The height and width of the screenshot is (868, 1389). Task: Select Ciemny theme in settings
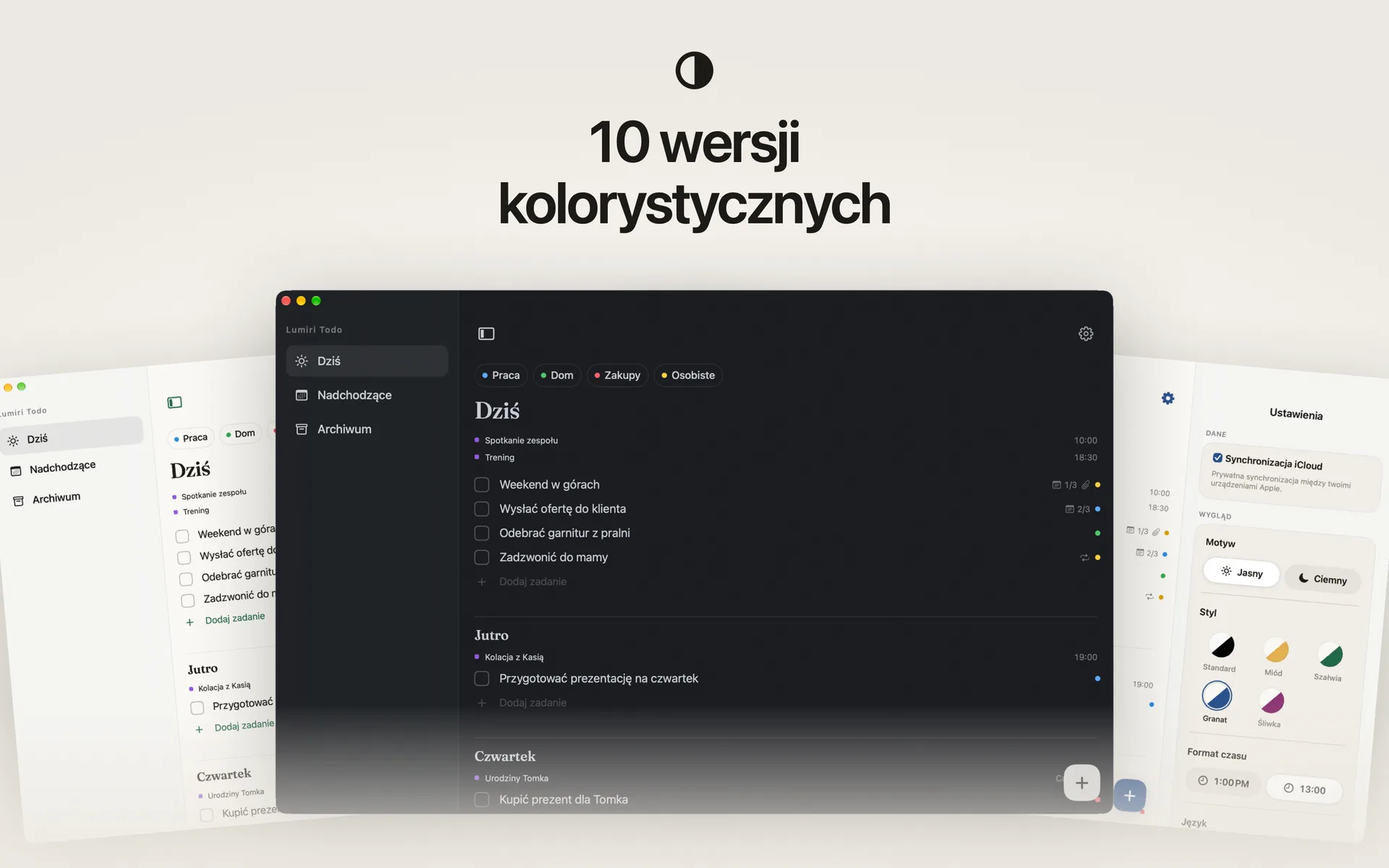pos(1322,579)
